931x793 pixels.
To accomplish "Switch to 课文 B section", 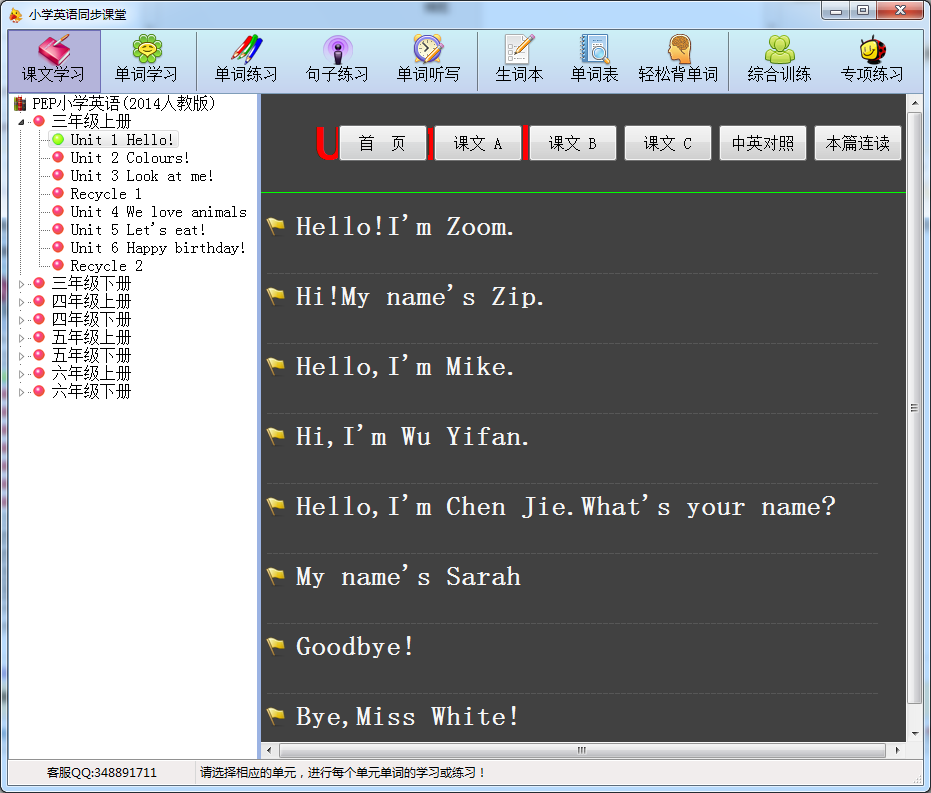I will click(x=572, y=144).
